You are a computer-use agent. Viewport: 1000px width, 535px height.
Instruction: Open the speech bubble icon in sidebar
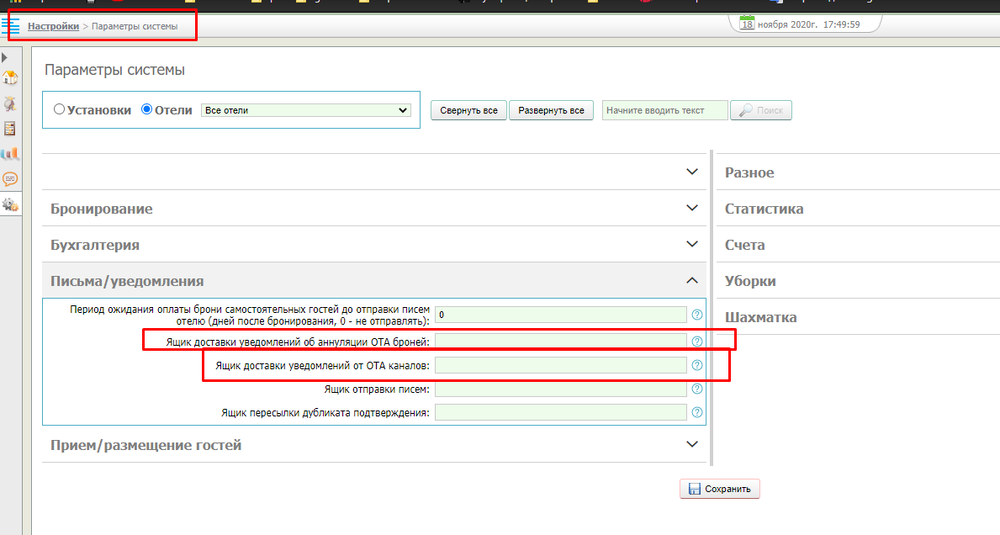pyautogui.click(x=10, y=179)
